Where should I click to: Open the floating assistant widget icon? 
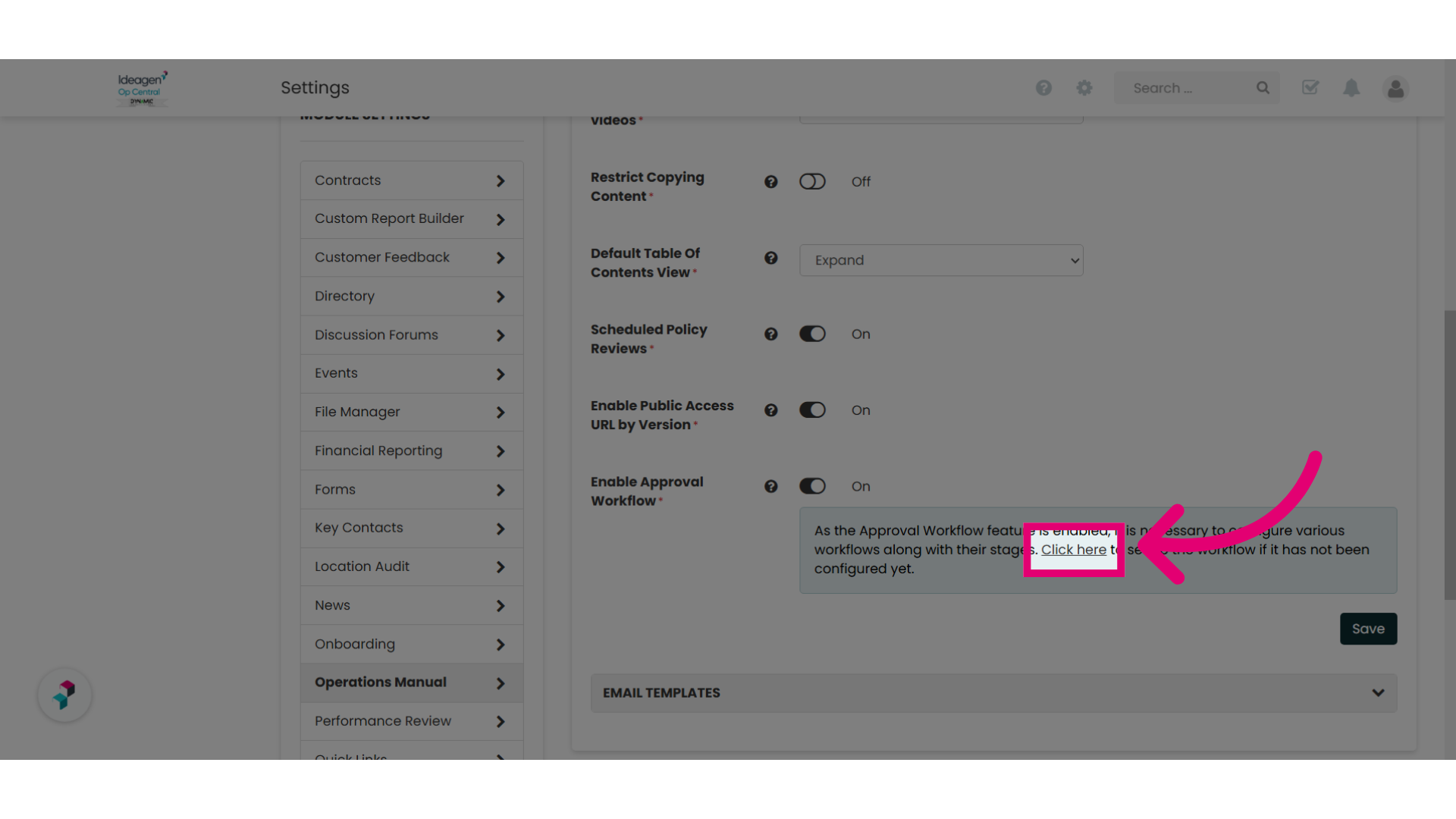click(x=64, y=695)
